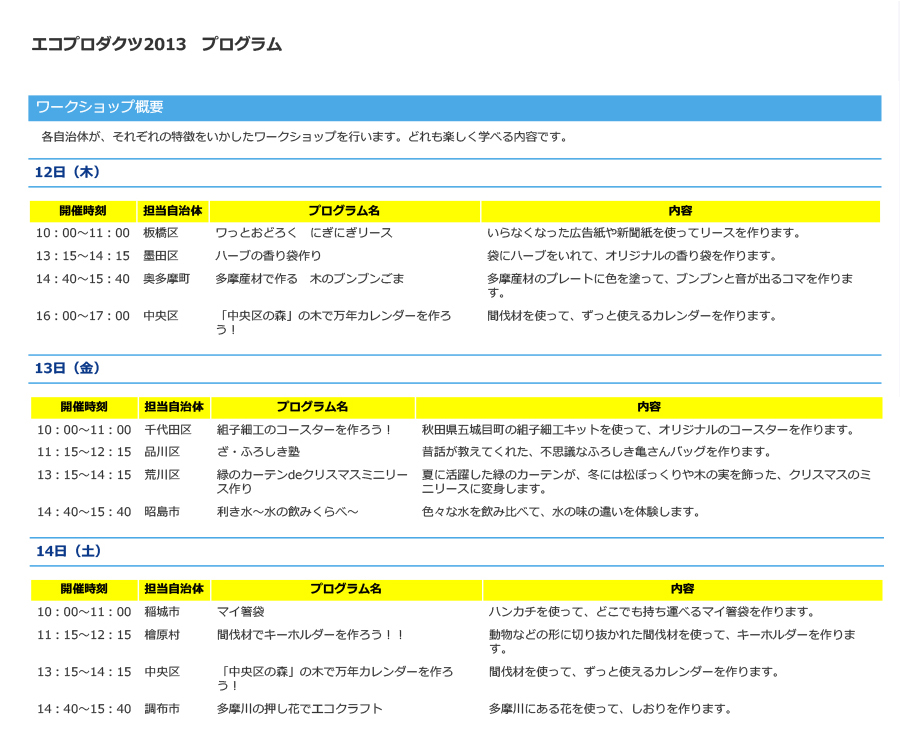Click description 袋にハーブをいれて、オリジナルの香り袋

[632, 256]
